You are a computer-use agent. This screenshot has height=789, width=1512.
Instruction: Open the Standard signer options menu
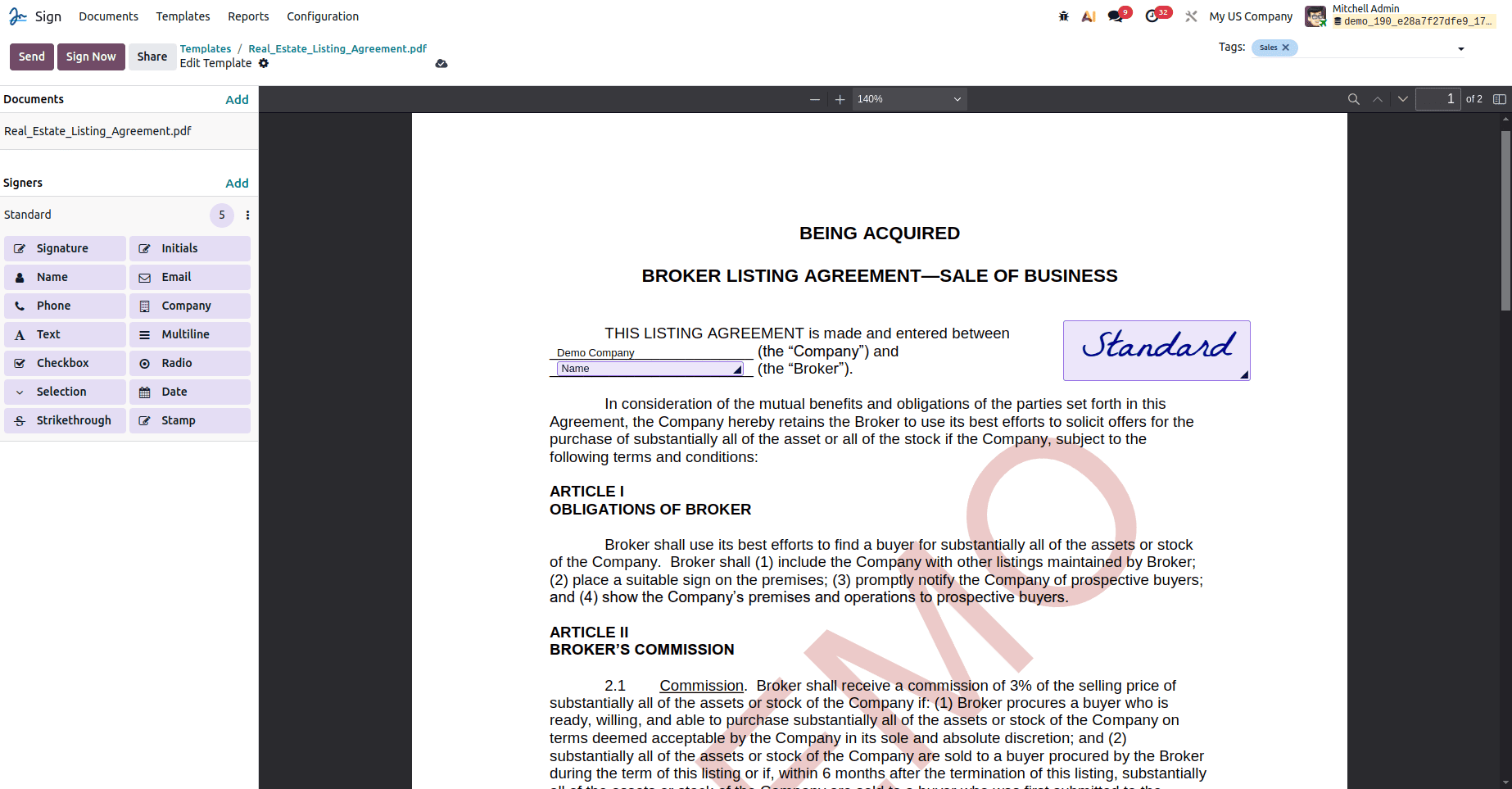click(248, 215)
